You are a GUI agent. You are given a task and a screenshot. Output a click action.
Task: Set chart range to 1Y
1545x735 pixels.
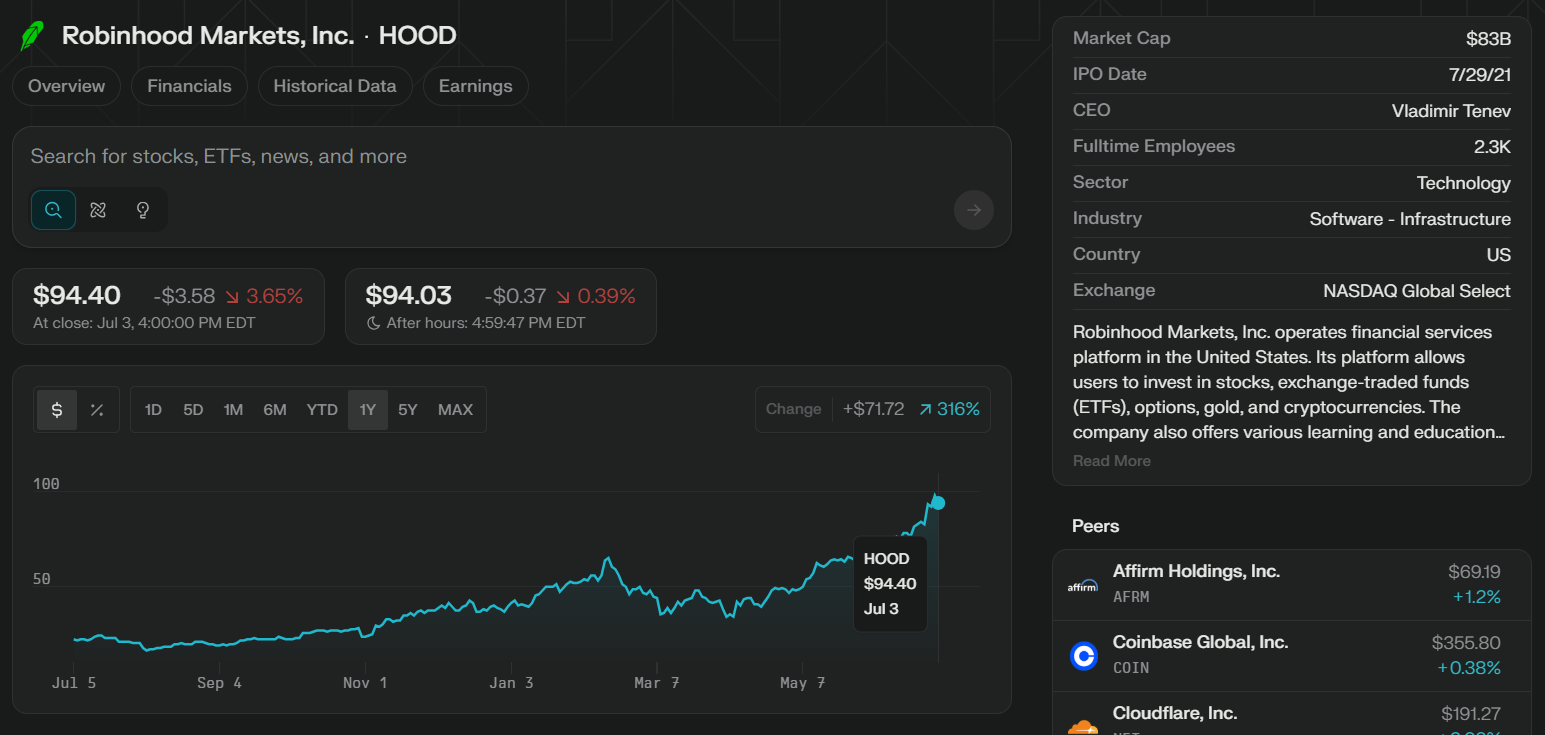coord(368,410)
